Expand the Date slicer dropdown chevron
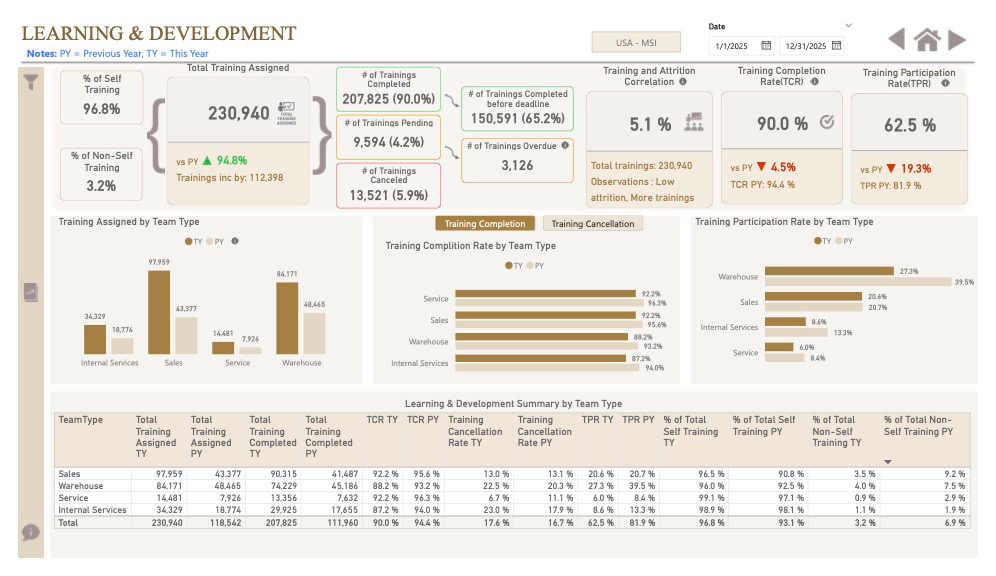 [848, 26]
